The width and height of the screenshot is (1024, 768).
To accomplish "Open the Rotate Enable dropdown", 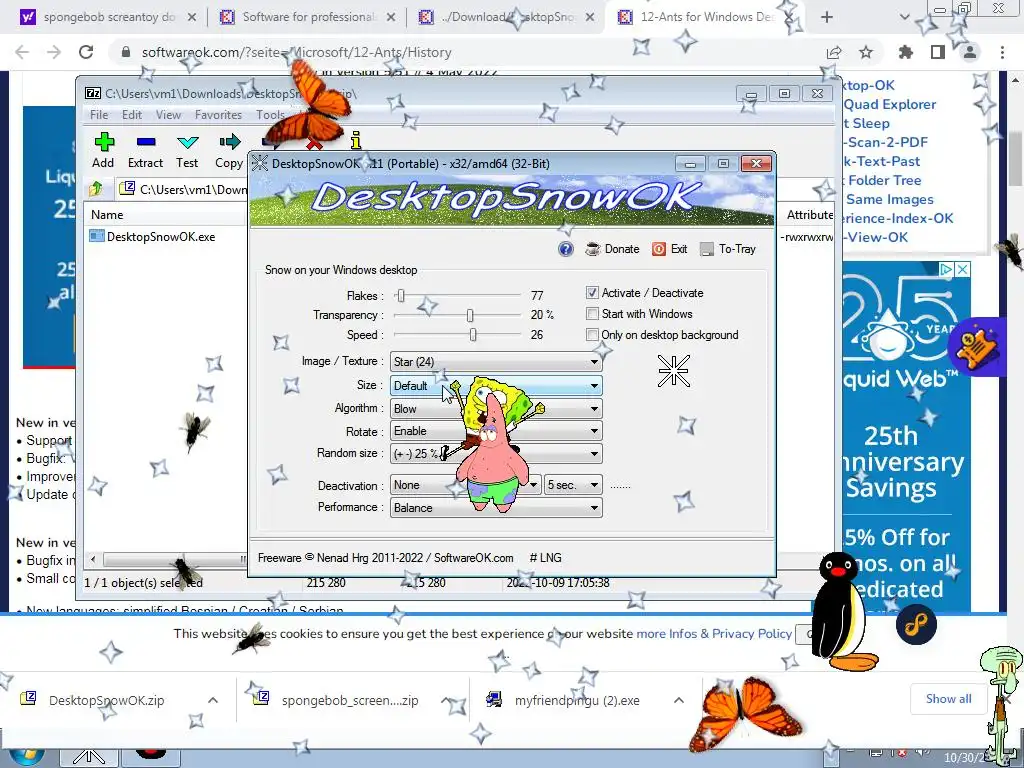I will (x=496, y=431).
